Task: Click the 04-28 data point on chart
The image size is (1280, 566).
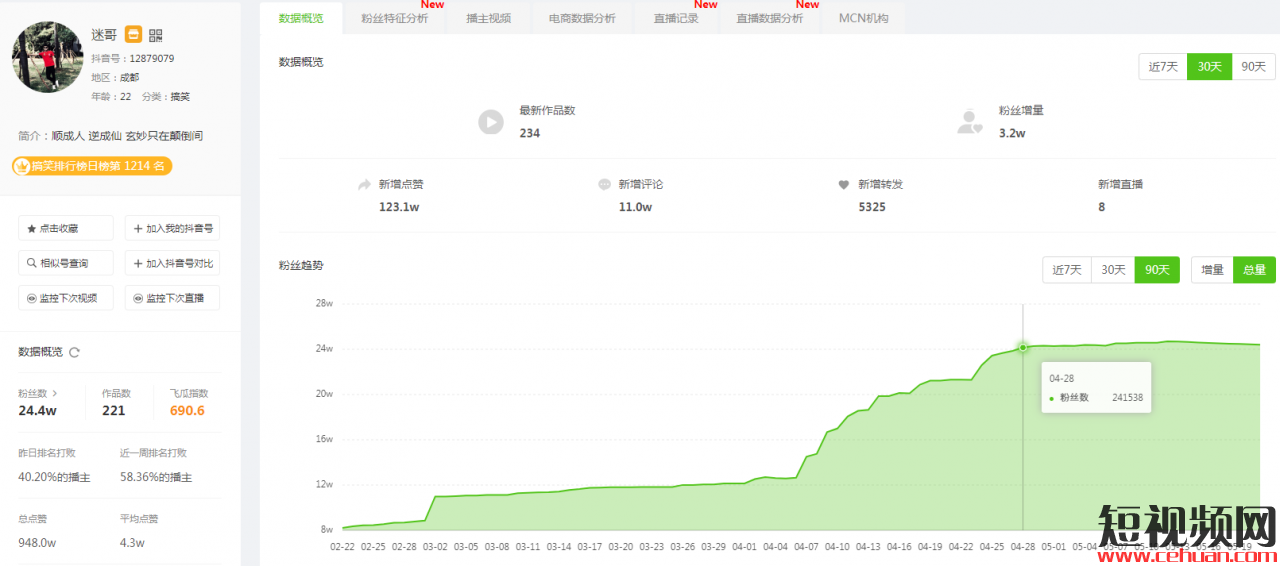Action: (1023, 347)
